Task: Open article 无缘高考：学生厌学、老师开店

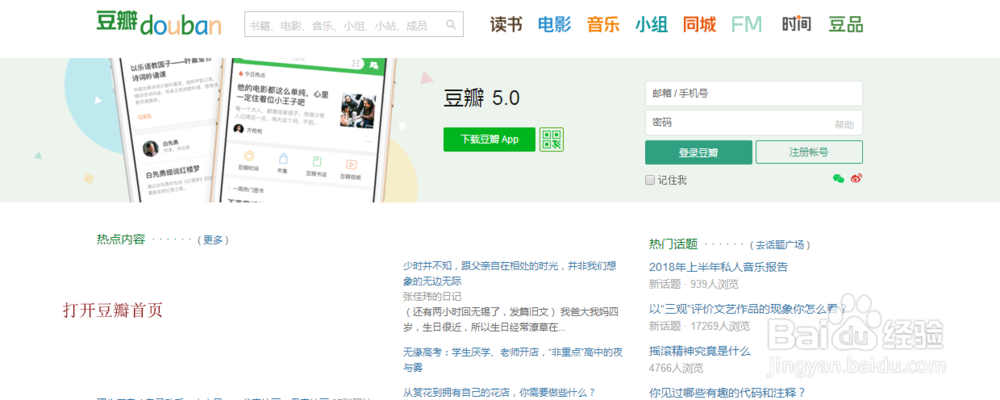Action: (x=512, y=360)
